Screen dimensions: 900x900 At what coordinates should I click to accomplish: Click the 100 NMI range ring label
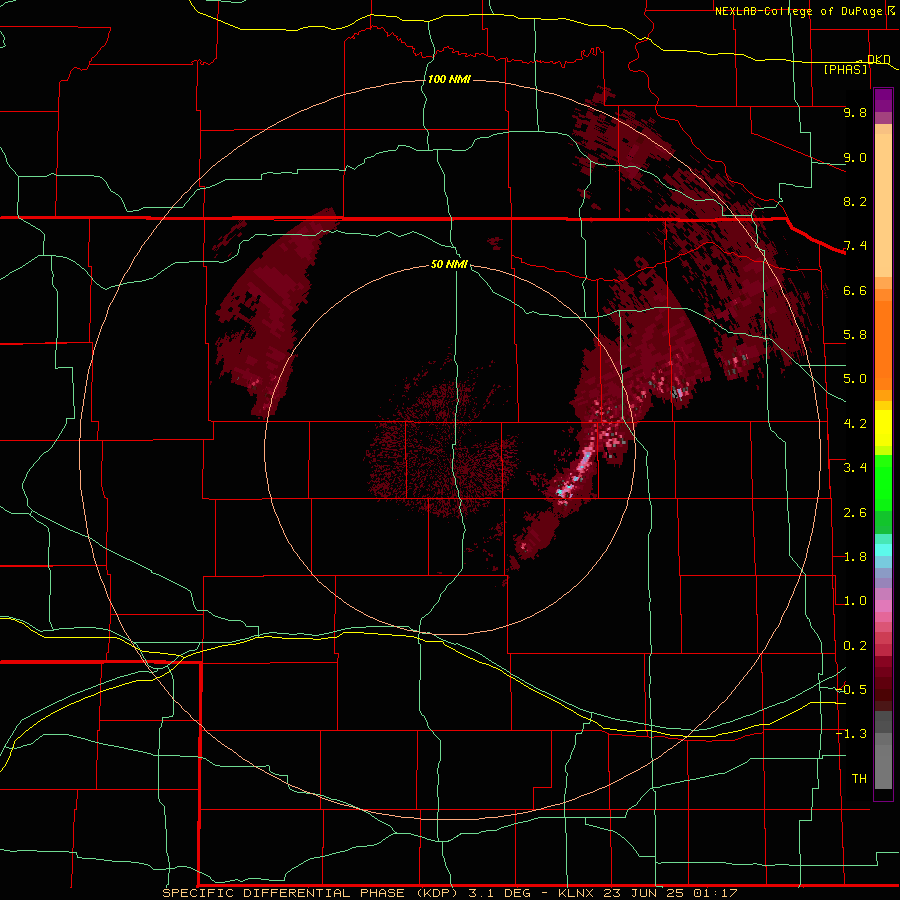tap(449, 79)
